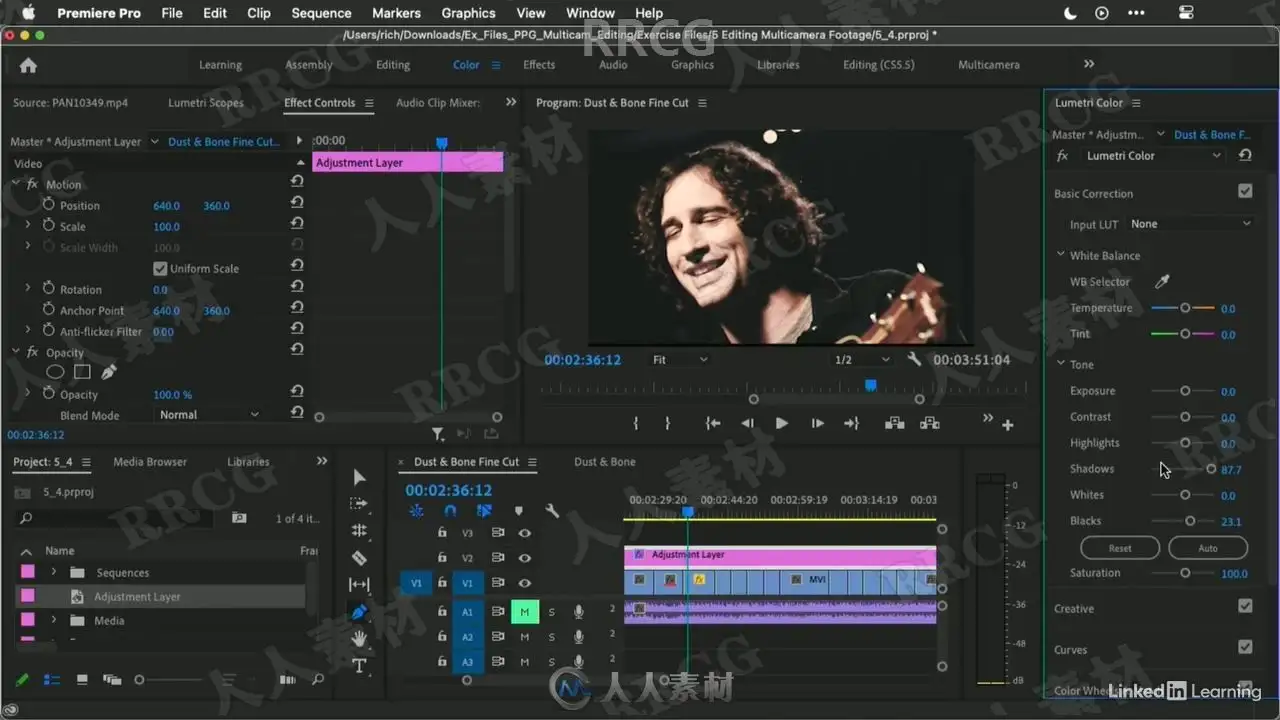
Task: Add a marker in the timeline
Action: click(x=518, y=511)
